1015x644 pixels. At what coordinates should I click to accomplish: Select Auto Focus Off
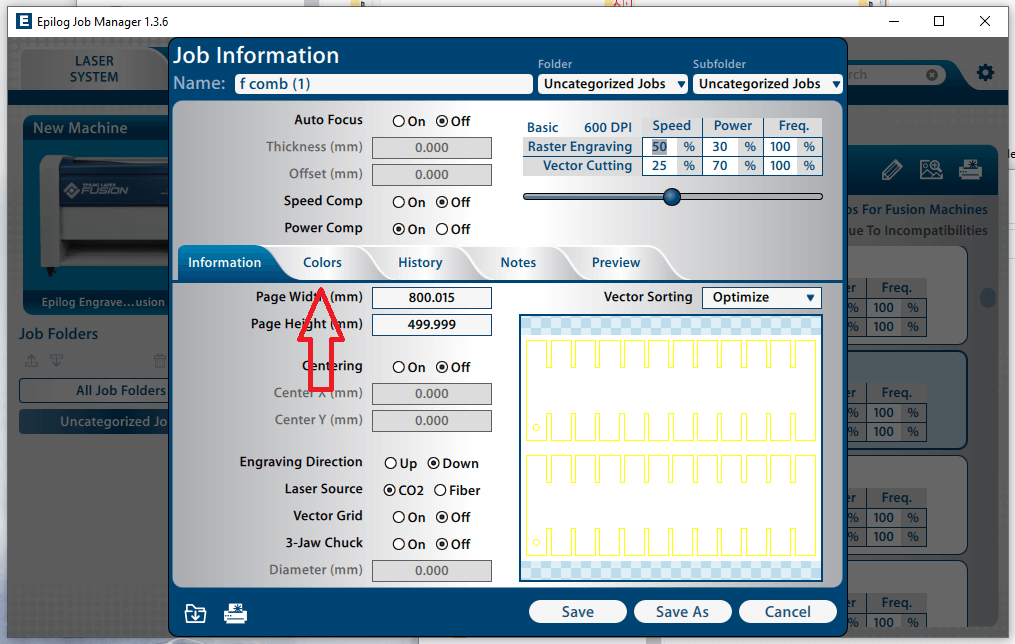(442, 121)
